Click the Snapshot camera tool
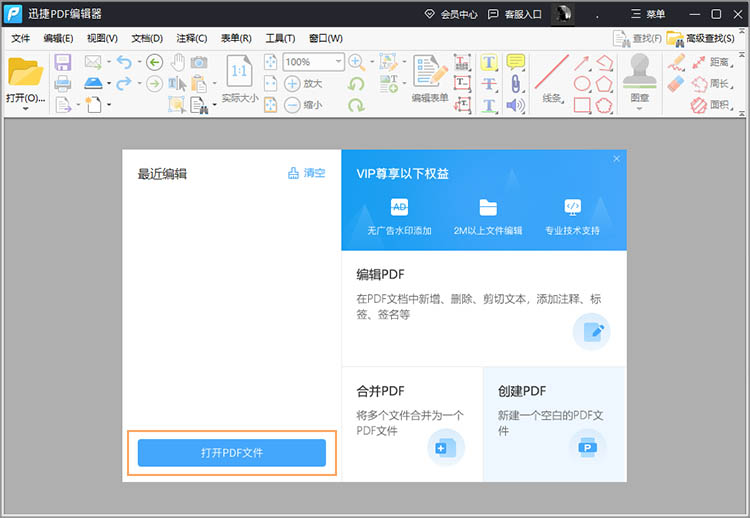The image size is (750, 518). [x=199, y=62]
